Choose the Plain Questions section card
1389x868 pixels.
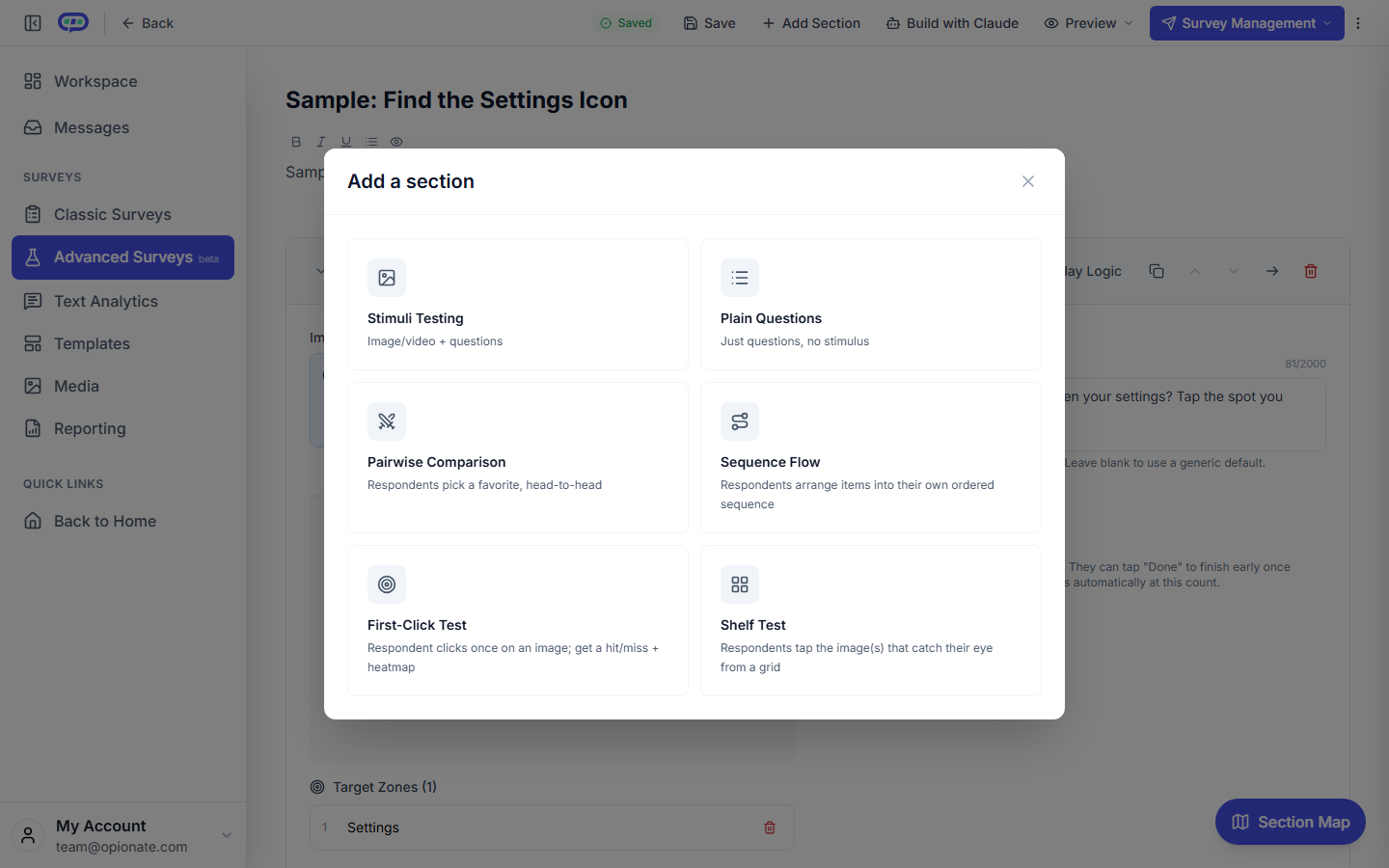coord(871,304)
